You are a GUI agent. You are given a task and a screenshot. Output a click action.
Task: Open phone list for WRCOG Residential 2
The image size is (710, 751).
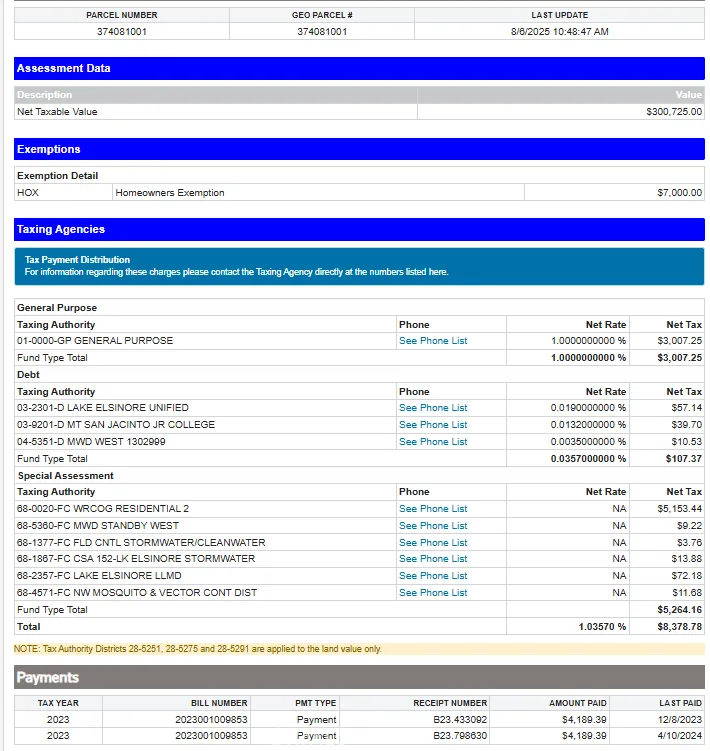tap(433, 509)
